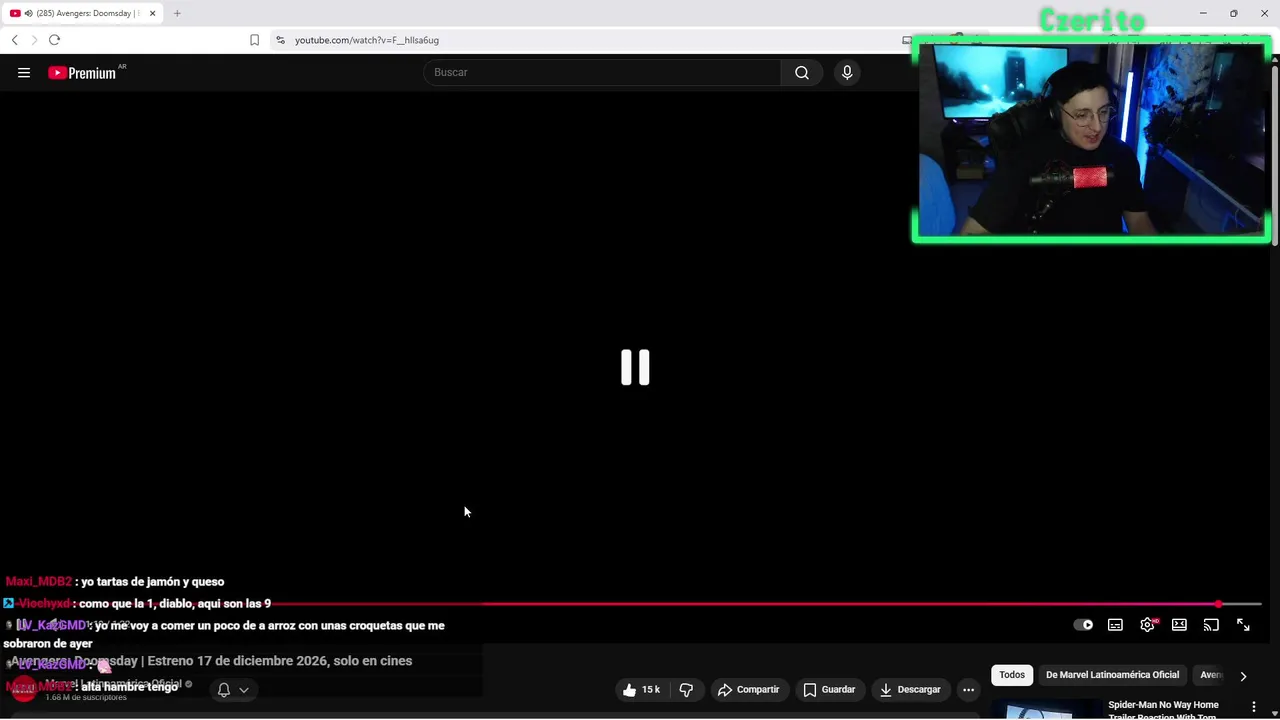
Task: Open player settings gear
Action: click(x=1147, y=625)
